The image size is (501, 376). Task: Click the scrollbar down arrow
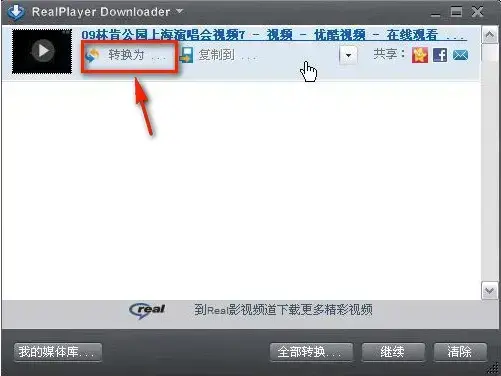[x=490, y=291]
